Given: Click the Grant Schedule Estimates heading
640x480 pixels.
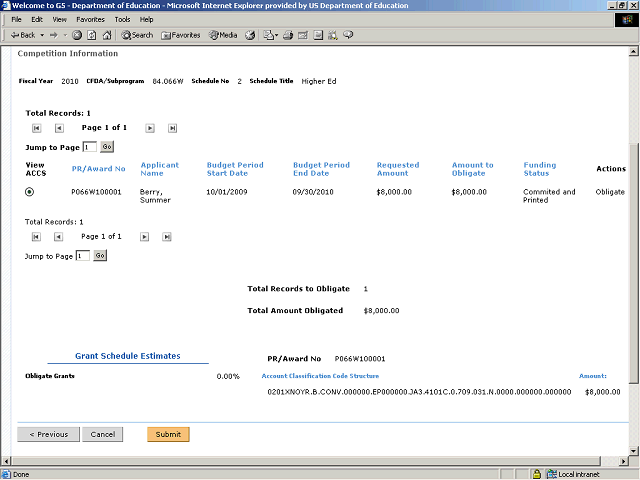Looking at the screenshot, I should pos(128,356).
